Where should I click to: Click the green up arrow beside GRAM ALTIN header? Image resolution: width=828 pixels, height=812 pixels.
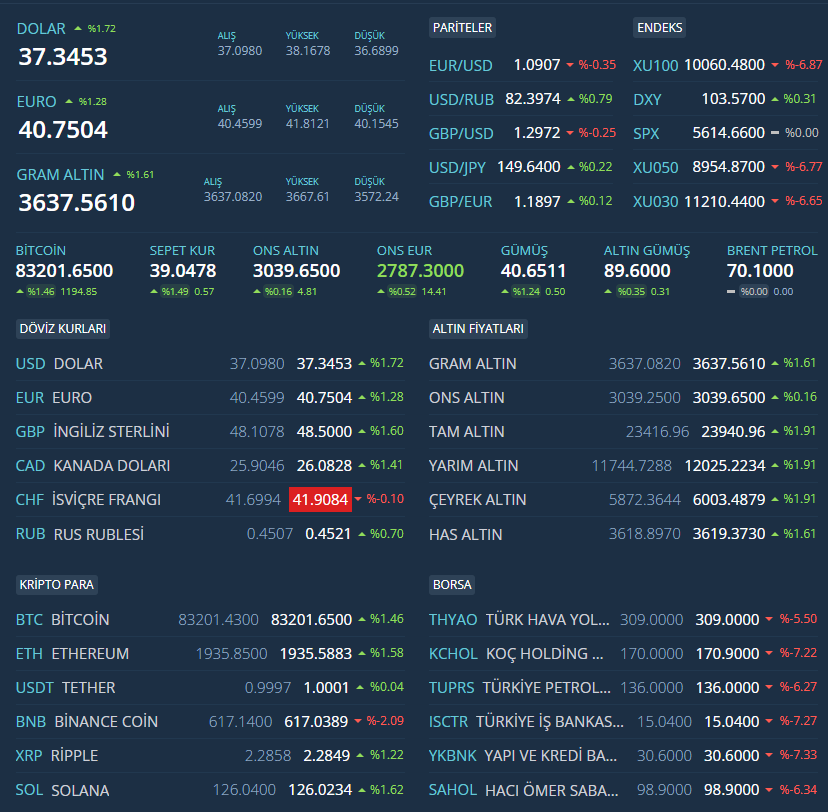tap(117, 175)
